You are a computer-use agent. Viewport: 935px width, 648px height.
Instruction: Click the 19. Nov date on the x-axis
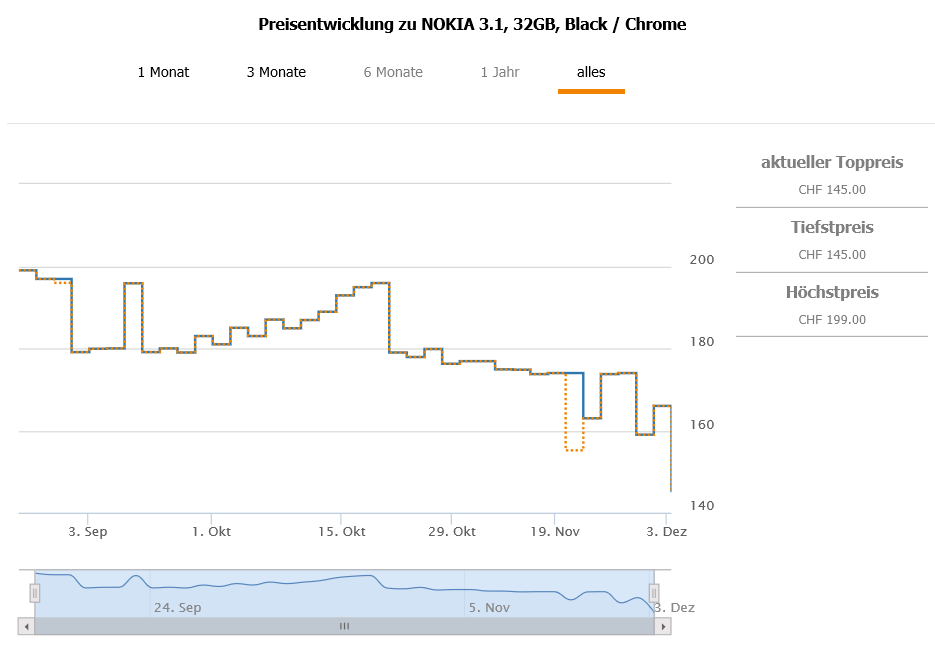click(x=554, y=531)
